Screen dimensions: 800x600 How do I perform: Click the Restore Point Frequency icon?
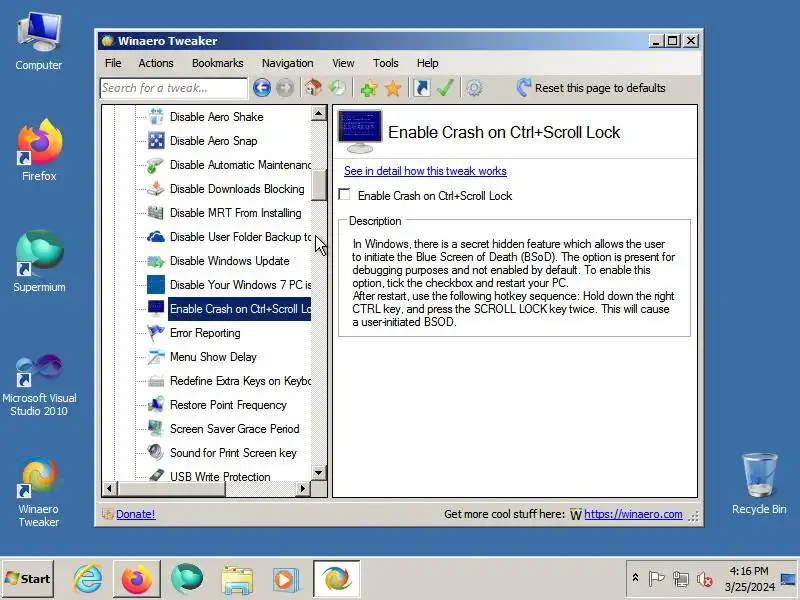click(156, 405)
